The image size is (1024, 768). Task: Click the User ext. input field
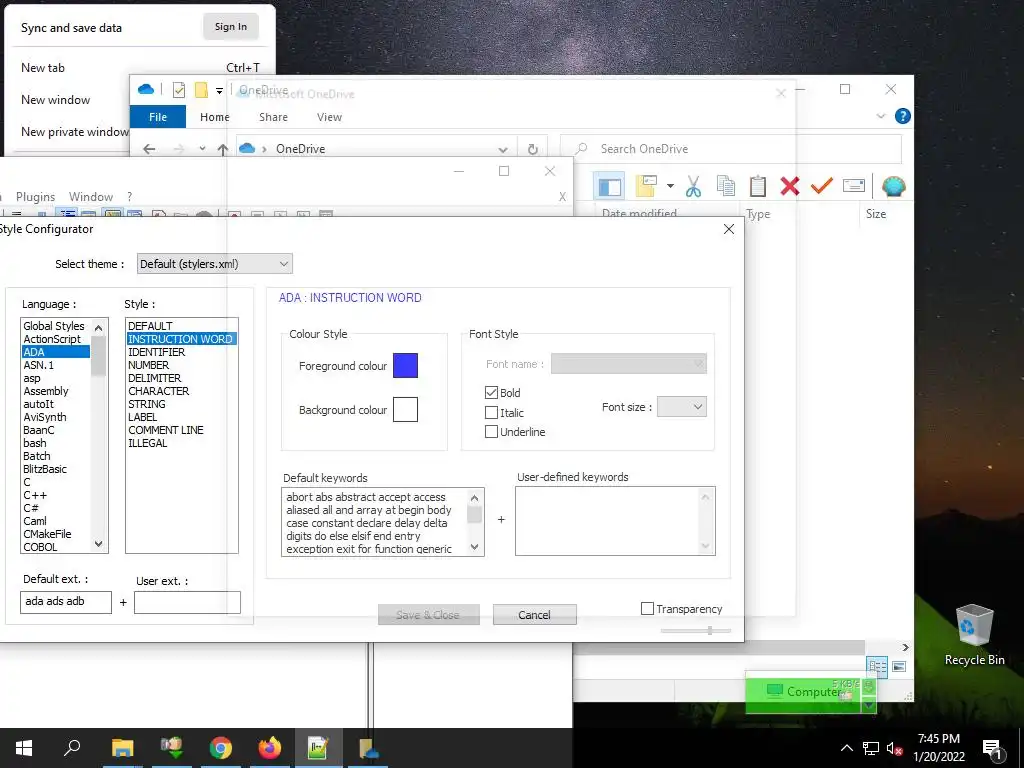187,602
